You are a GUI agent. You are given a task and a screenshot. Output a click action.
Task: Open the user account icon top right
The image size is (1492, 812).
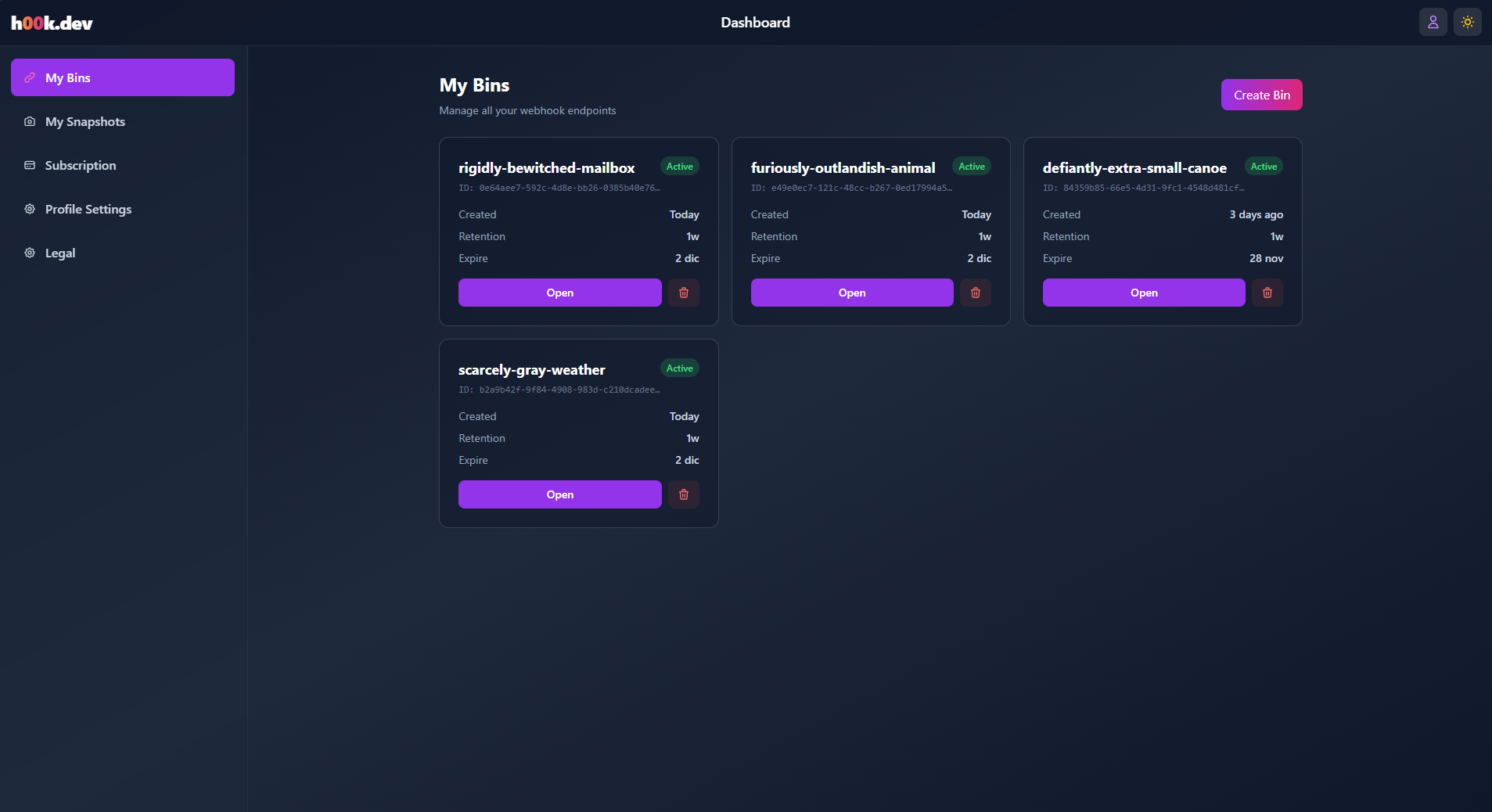(1433, 22)
